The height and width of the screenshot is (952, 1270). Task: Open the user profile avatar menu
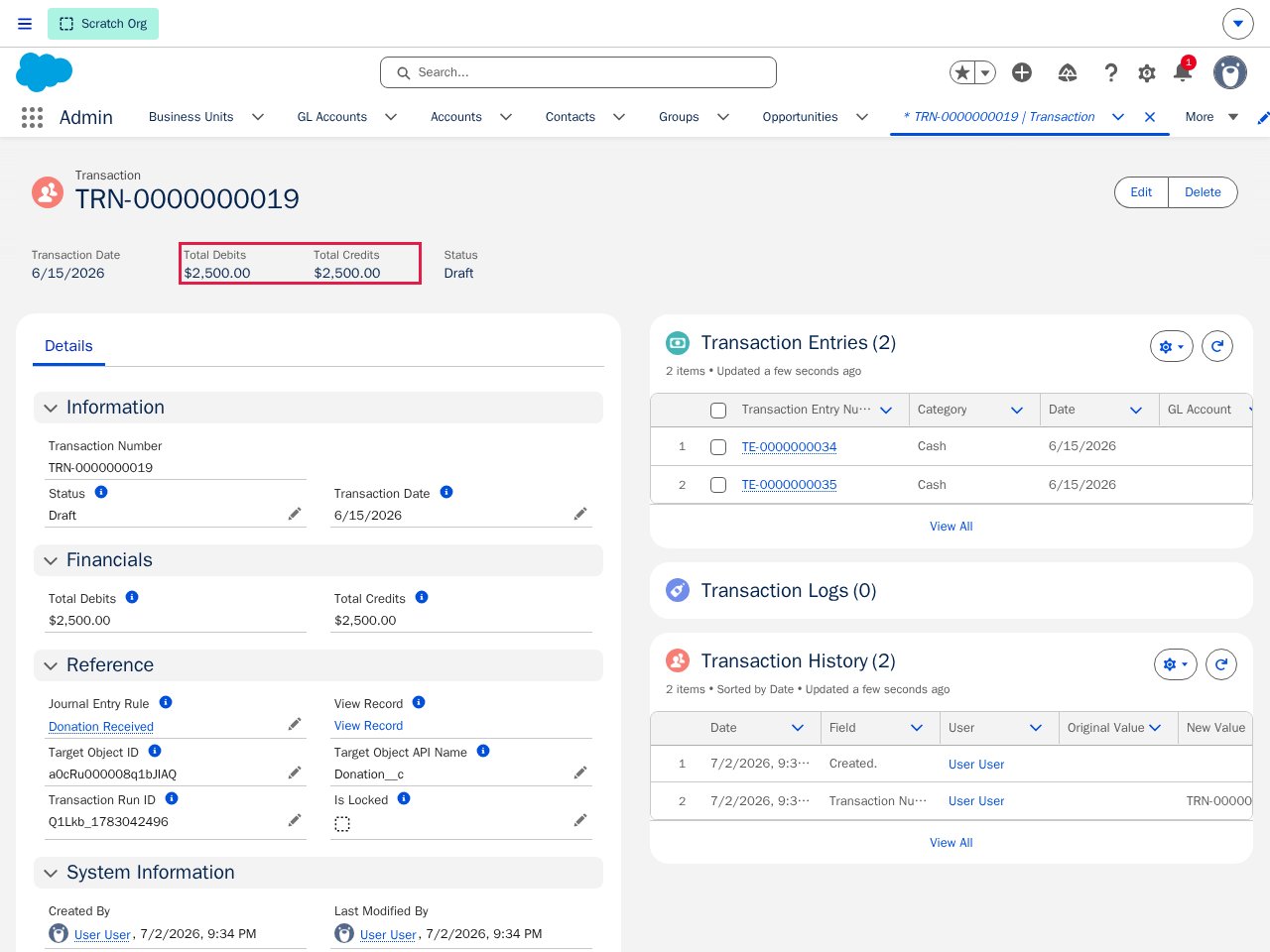[x=1230, y=72]
